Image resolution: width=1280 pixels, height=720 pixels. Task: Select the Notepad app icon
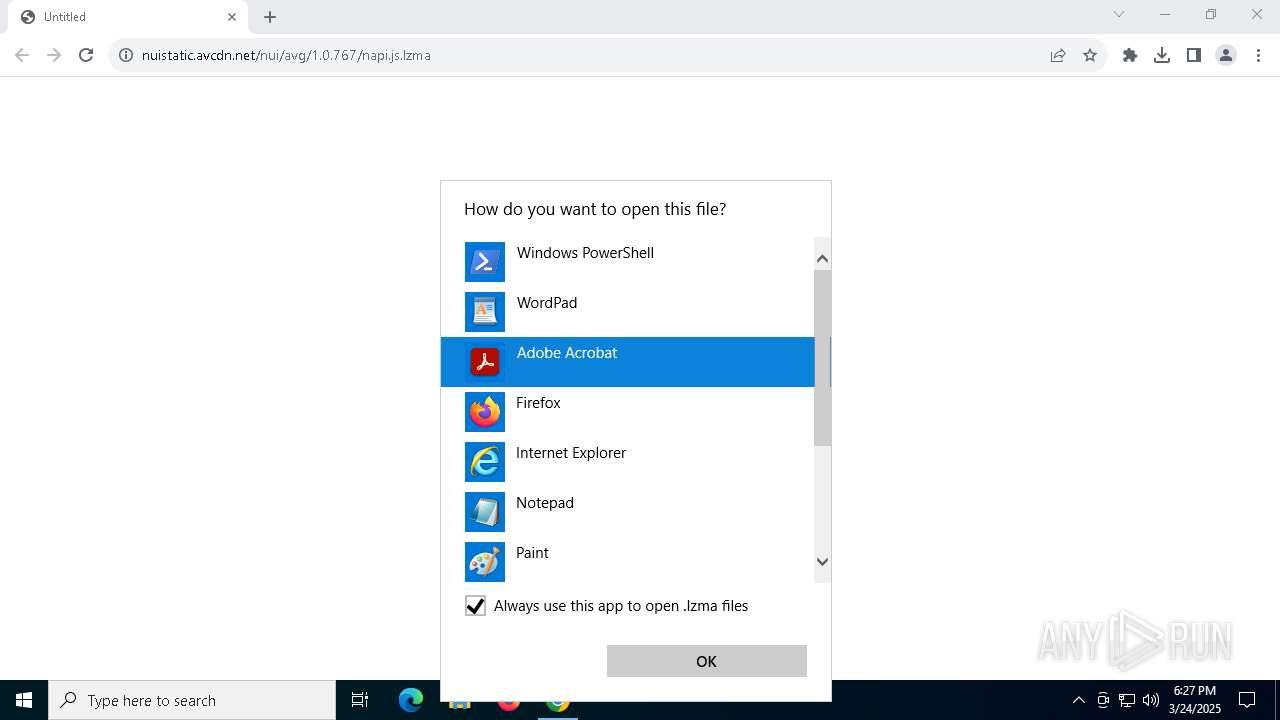[485, 512]
